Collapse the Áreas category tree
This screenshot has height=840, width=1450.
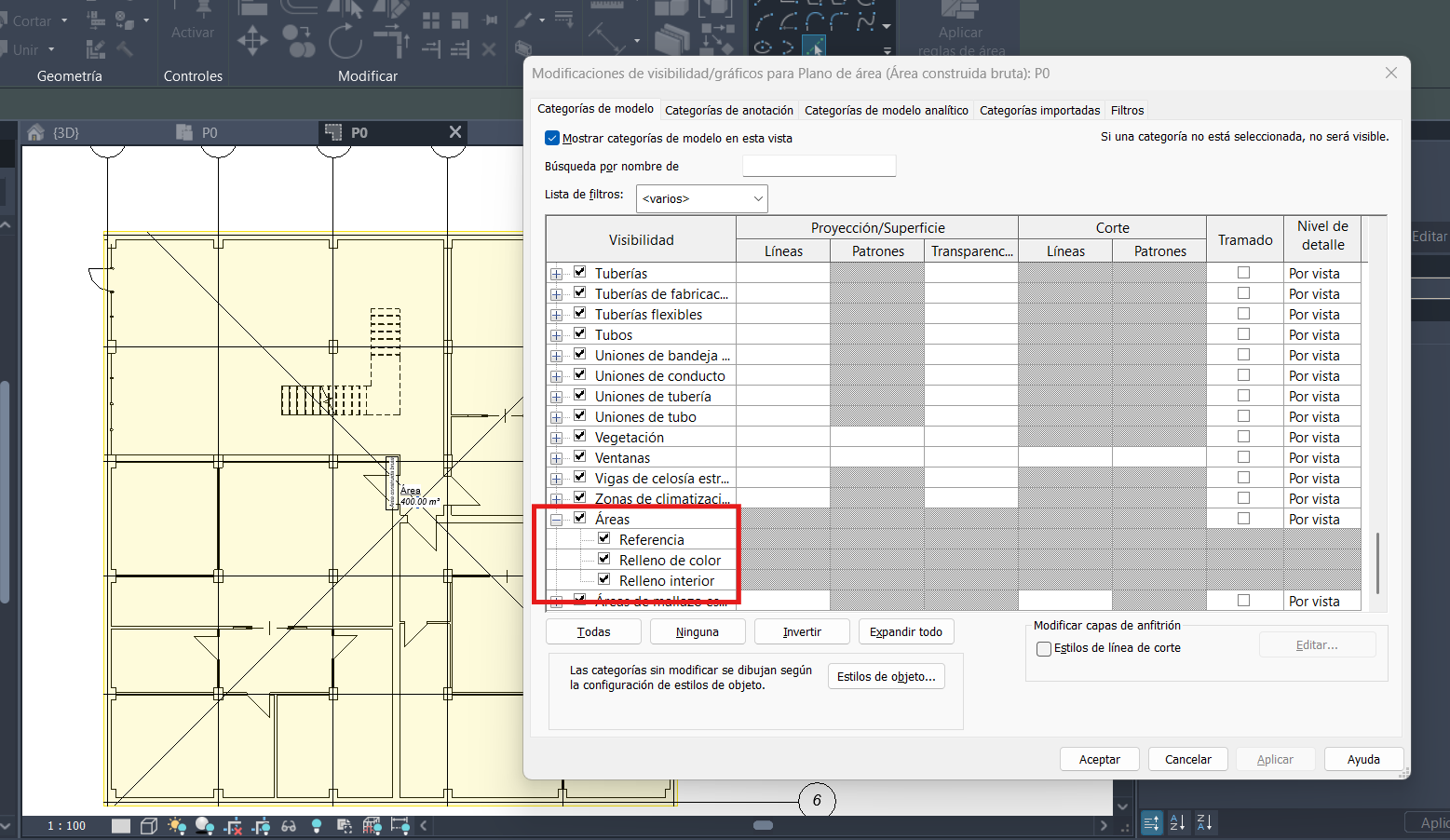[x=556, y=521]
